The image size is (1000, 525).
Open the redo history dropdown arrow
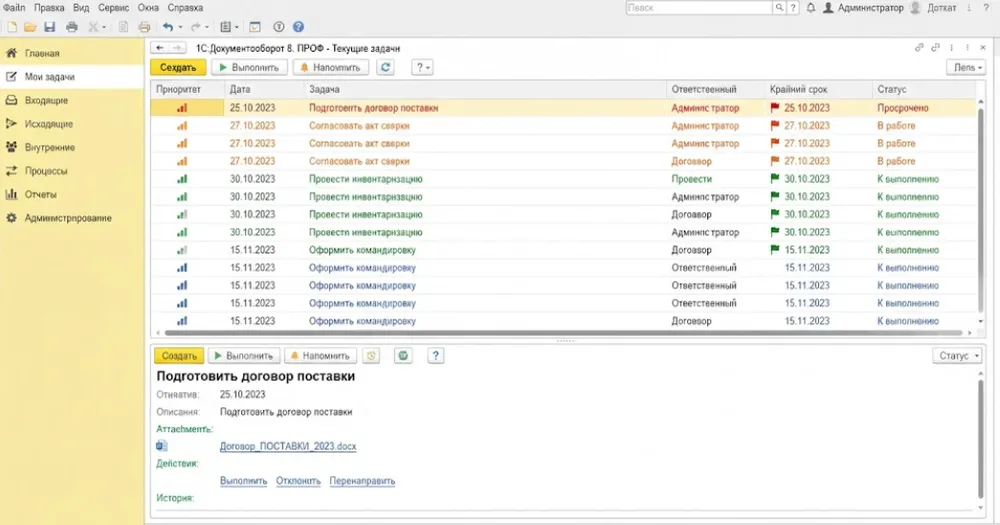click(207, 27)
